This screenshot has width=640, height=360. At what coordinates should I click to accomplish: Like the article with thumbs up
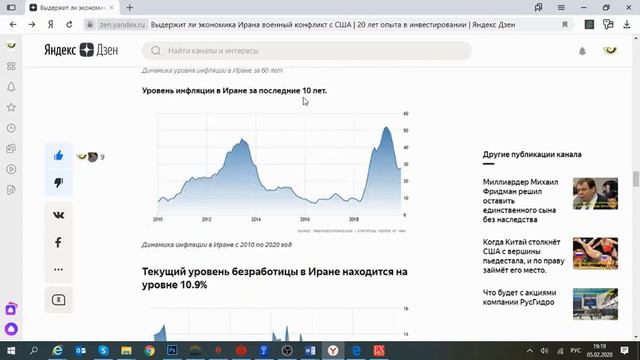58,156
